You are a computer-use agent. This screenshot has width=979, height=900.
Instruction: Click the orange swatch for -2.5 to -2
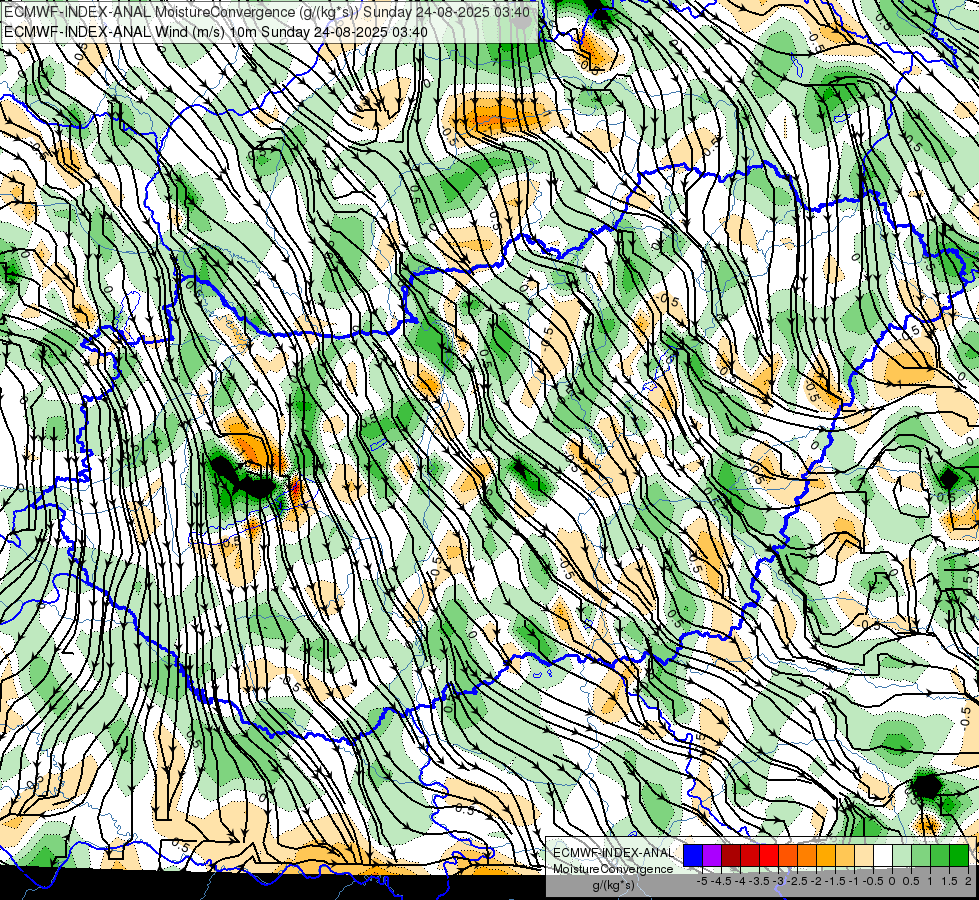[x=807, y=855]
